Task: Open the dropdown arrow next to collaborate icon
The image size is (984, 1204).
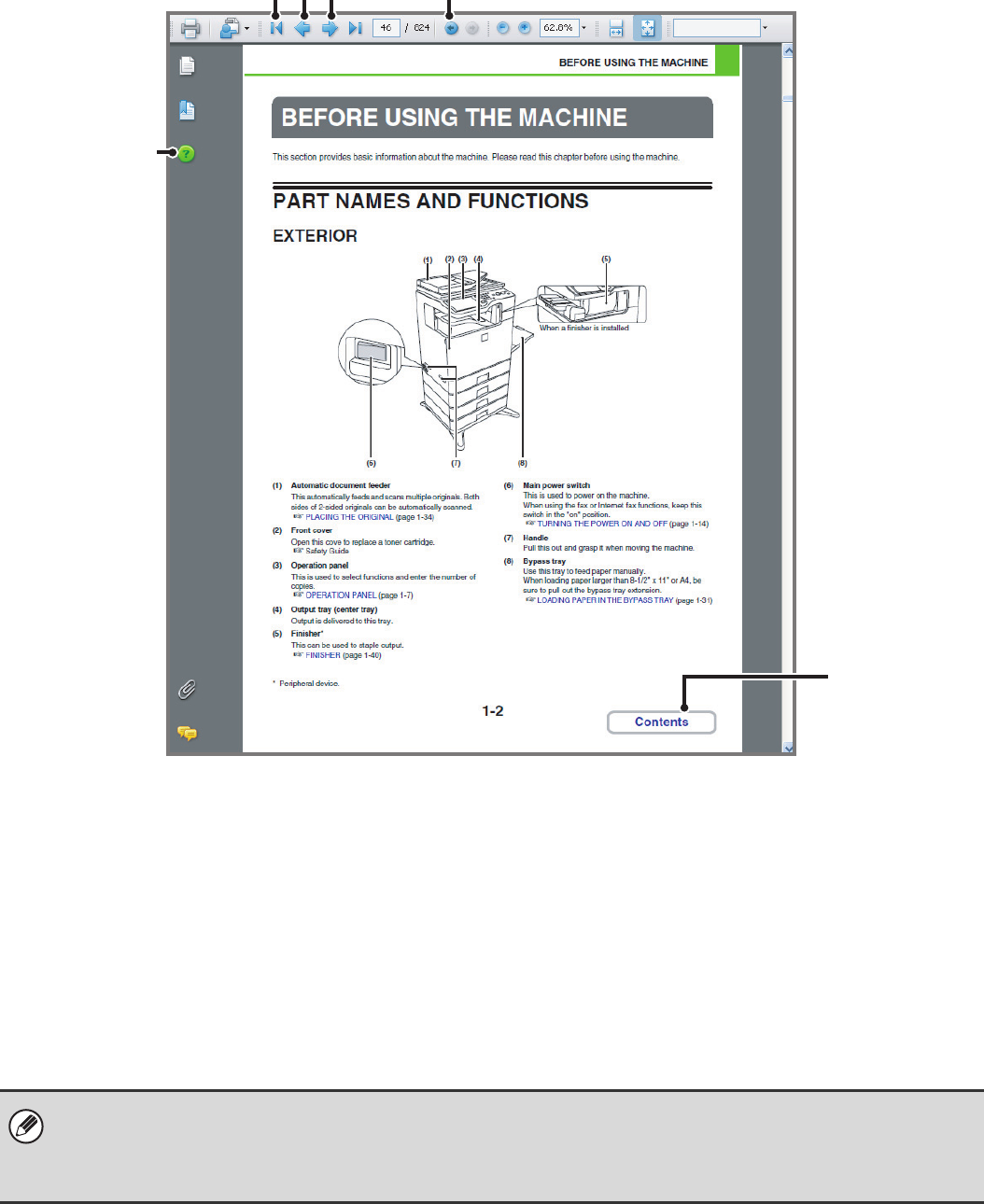Action: click(x=246, y=28)
